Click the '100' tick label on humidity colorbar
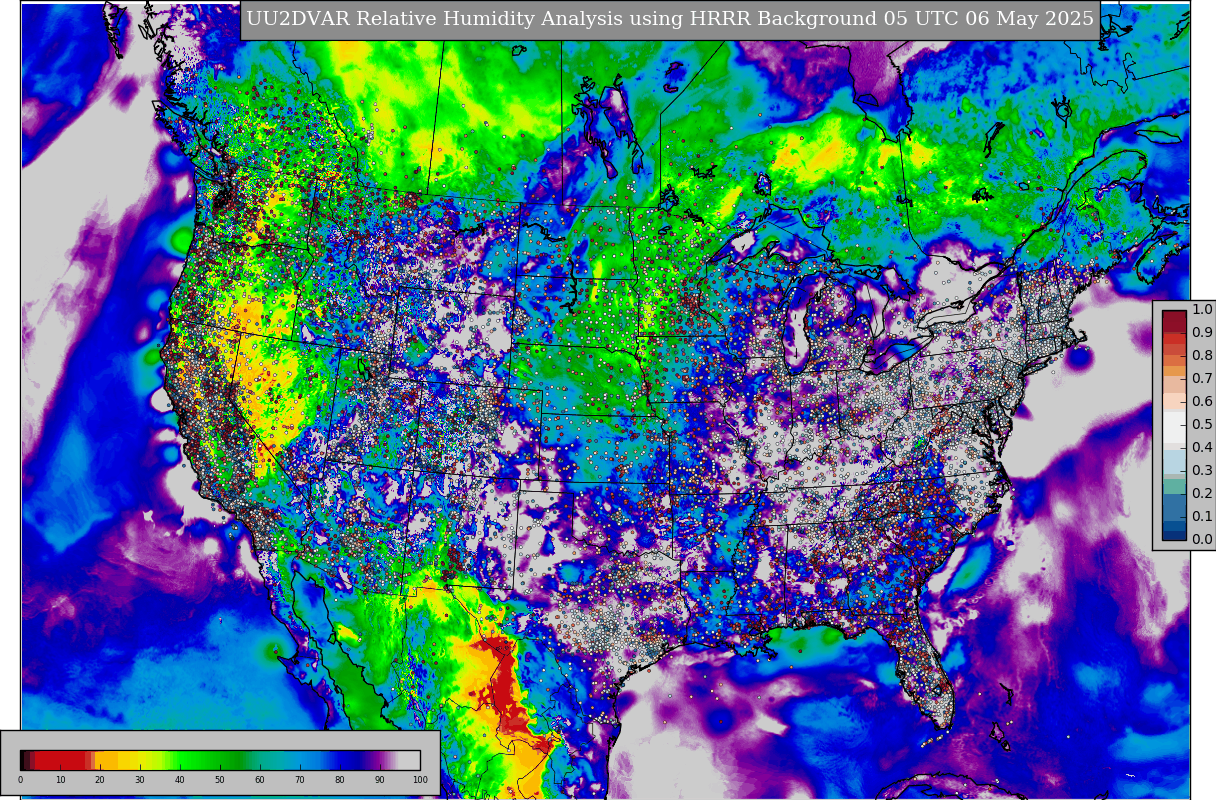 pos(420,780)
